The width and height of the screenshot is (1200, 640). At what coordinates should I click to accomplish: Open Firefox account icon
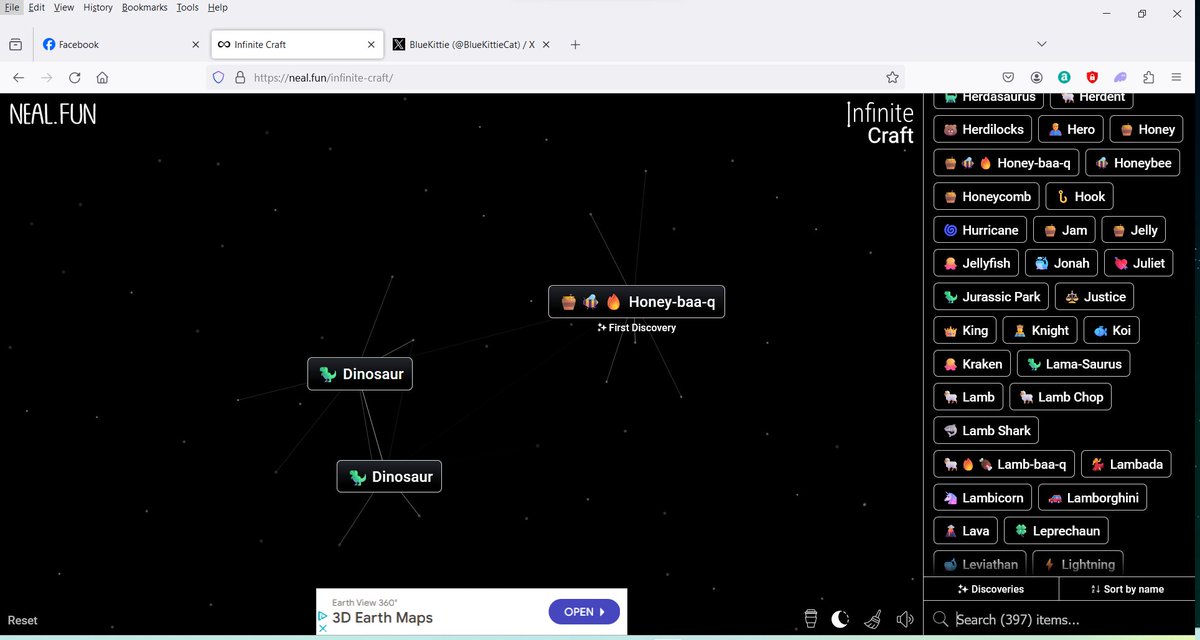[1037, 77]
